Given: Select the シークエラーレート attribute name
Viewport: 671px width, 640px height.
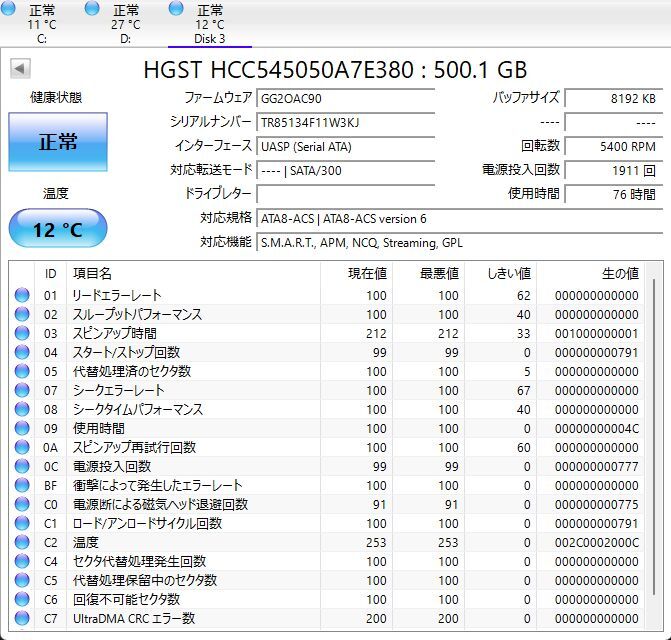Looking at the screenshot, I should pyautogui.click(x=118, y=390).
